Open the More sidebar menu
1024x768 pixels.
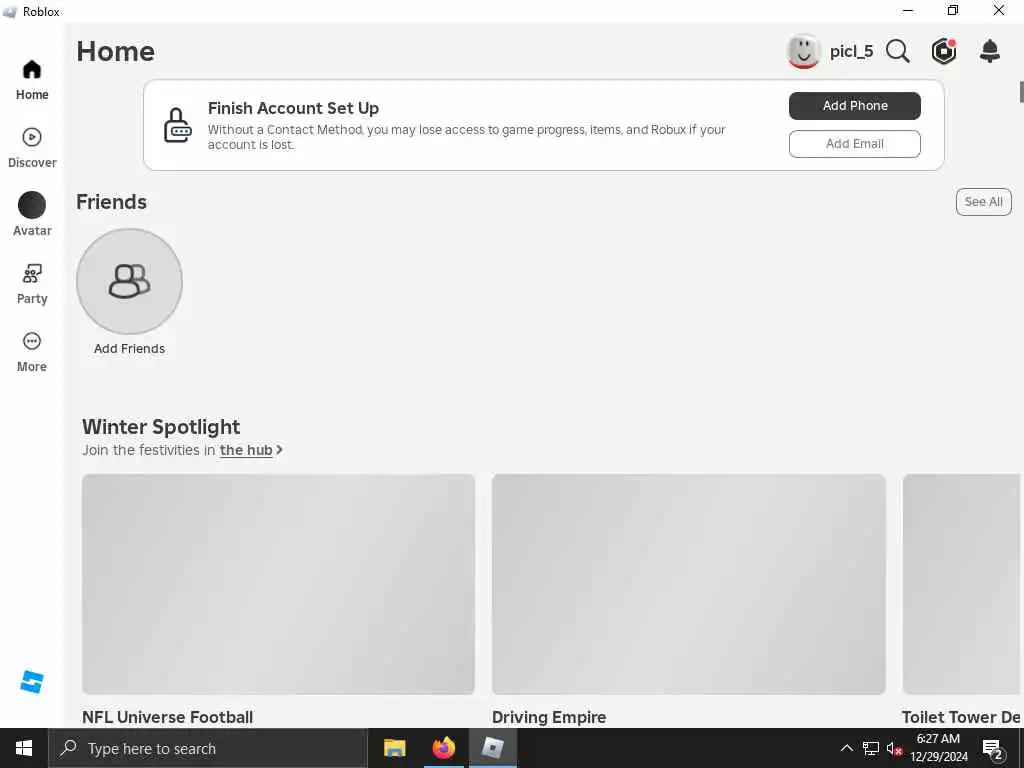[x=32, y=352]
